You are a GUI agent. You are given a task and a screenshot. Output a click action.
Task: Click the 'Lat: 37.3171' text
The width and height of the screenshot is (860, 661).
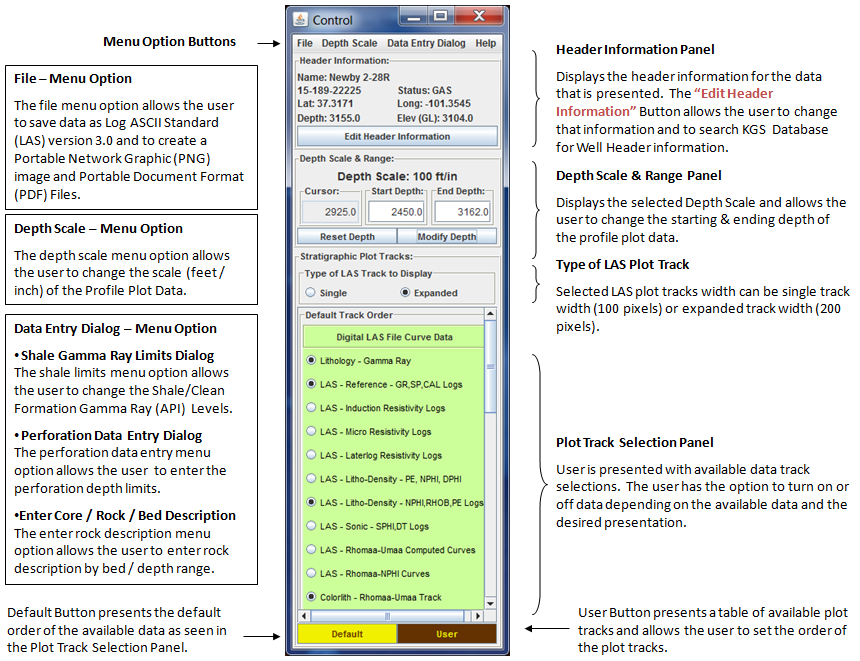[x=325, y=104]
